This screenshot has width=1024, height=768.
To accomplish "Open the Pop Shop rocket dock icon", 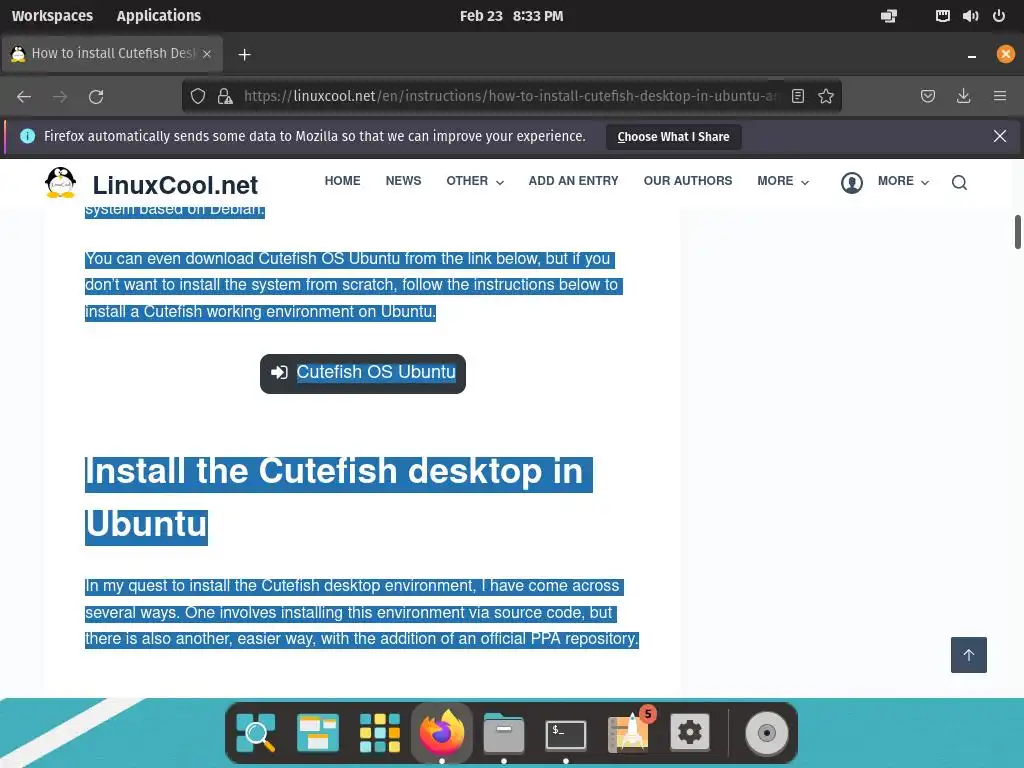I will [630, 731].
